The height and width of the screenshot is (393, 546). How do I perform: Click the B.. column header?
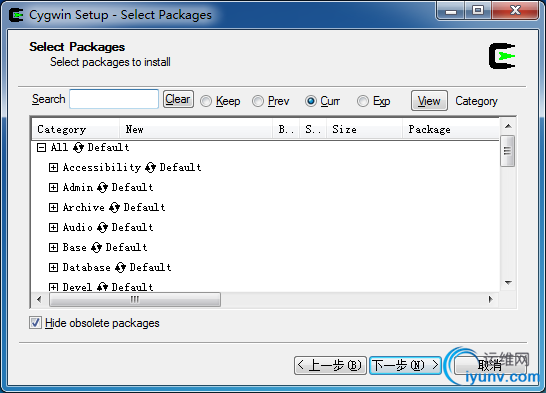pos(286,129)
